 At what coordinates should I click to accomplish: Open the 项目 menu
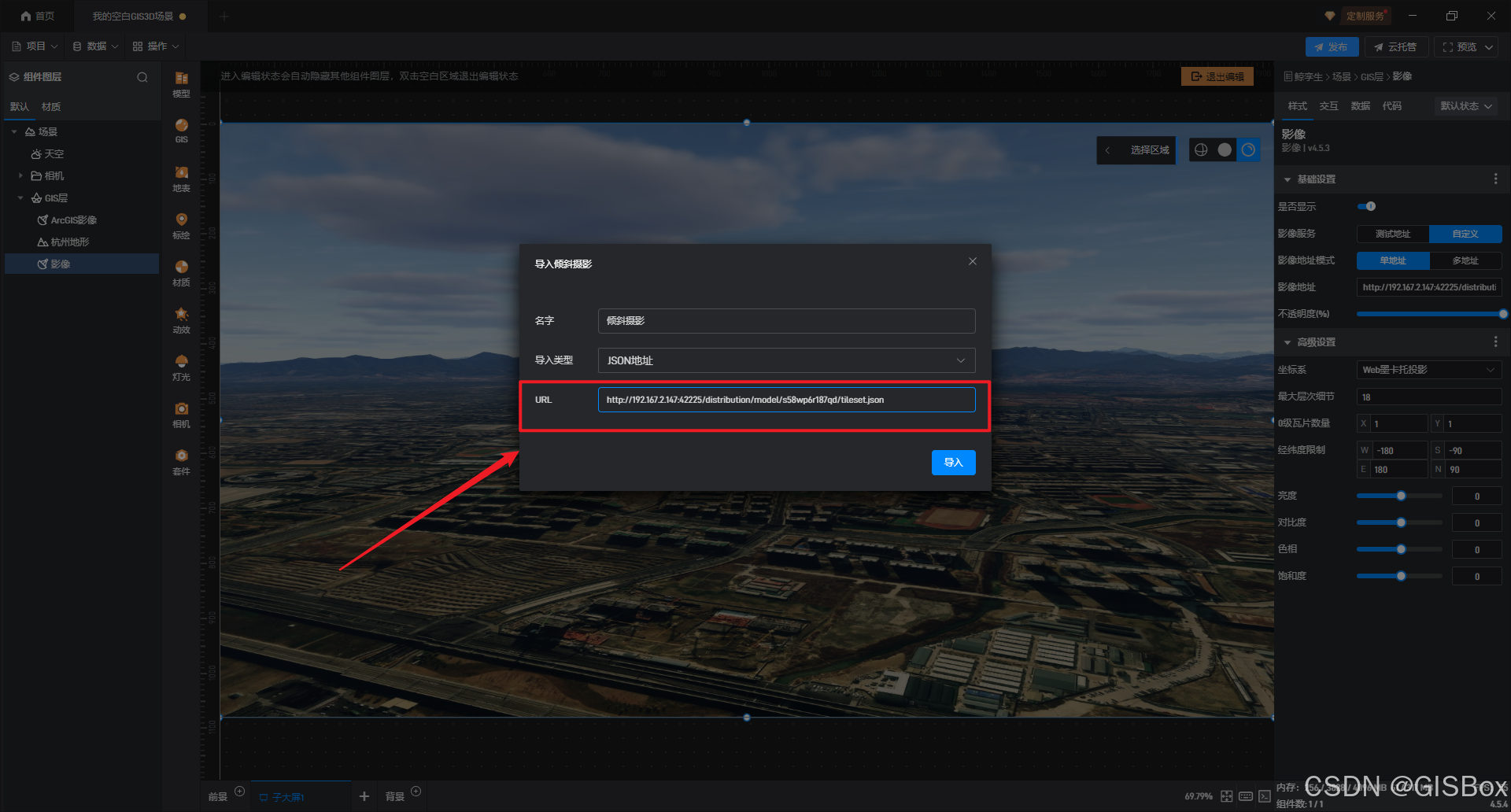[x=35, y=46]
